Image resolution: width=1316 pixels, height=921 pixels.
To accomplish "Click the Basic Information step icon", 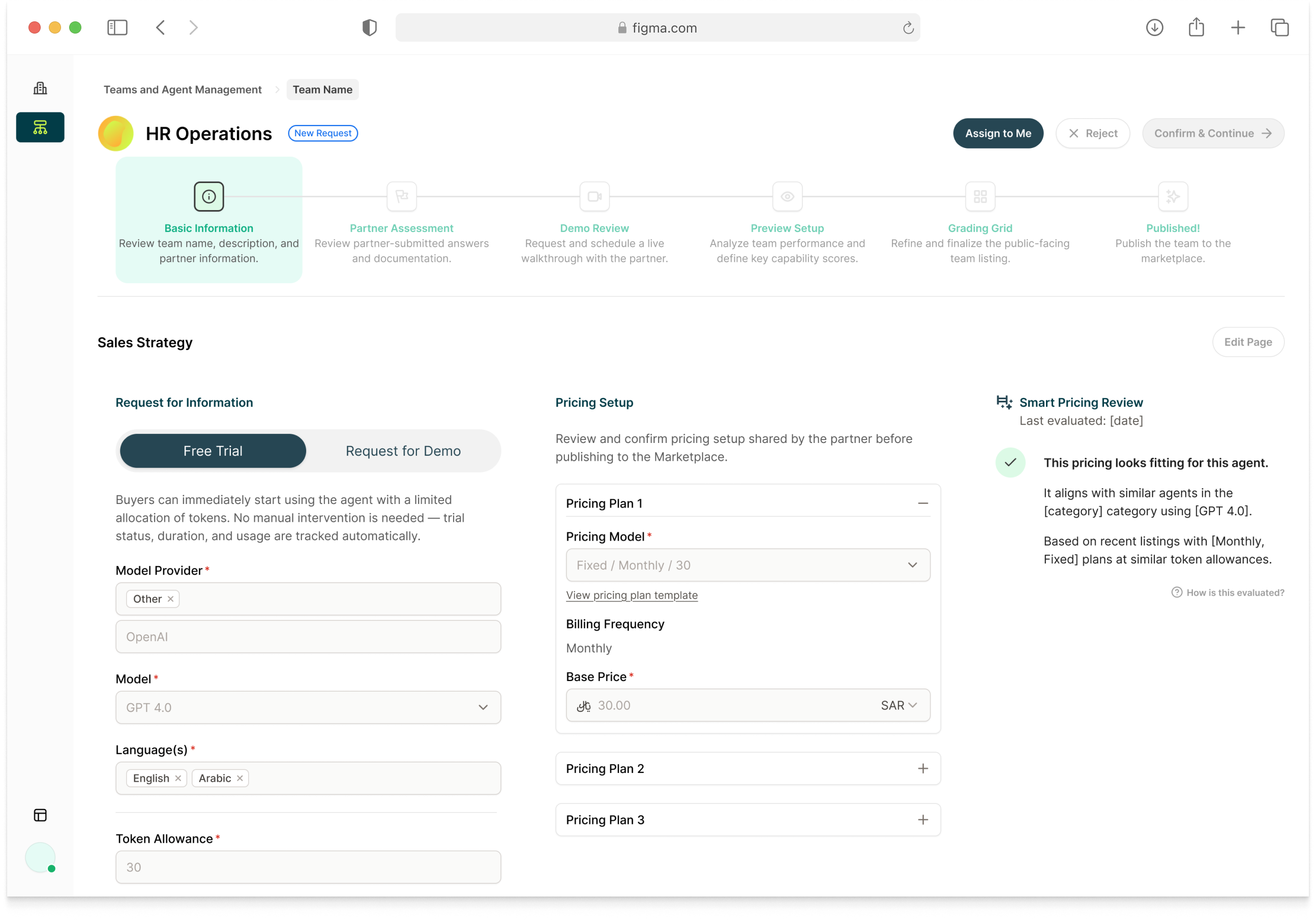I will 208,197.
